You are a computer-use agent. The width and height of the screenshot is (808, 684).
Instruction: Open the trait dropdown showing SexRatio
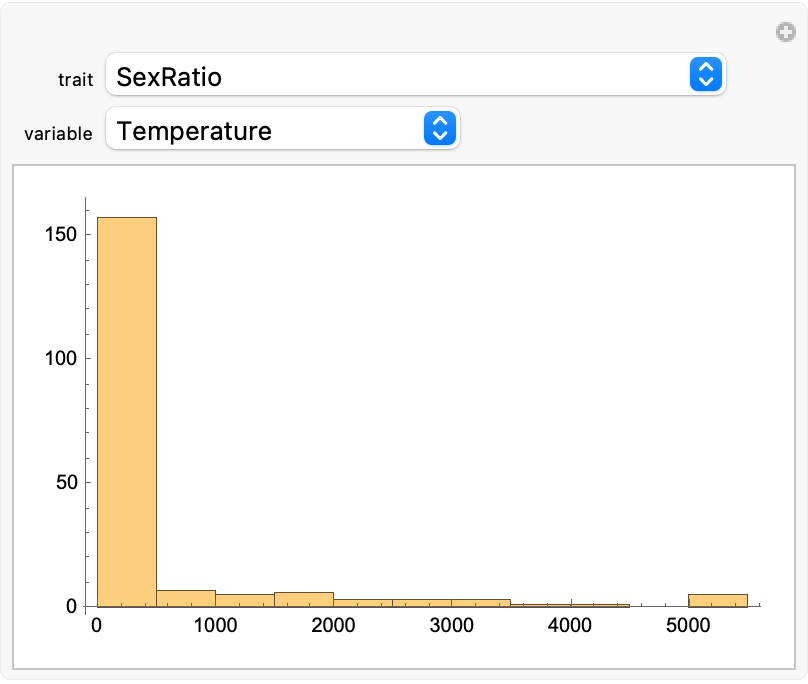(400, 75)
